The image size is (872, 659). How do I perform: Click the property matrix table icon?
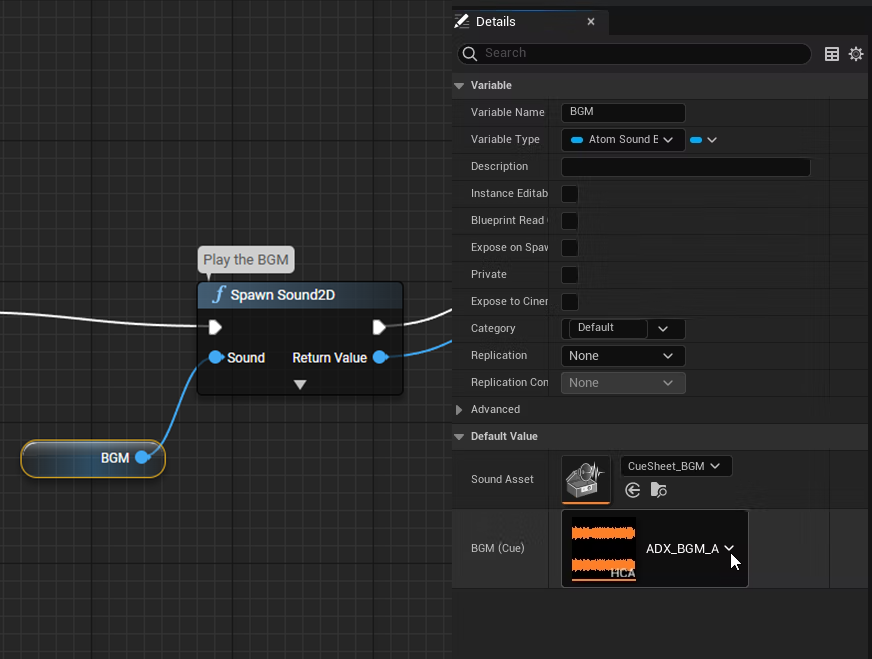pyautogui.click(x=831, y=54)
